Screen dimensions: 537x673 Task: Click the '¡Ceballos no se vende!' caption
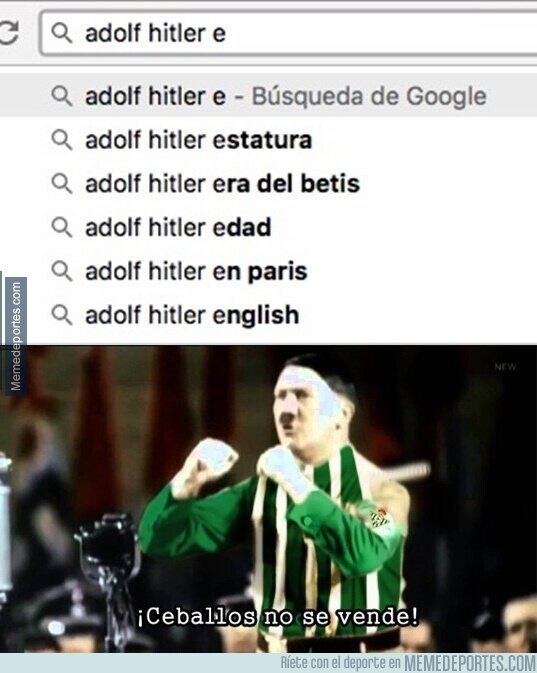(278, 616)
